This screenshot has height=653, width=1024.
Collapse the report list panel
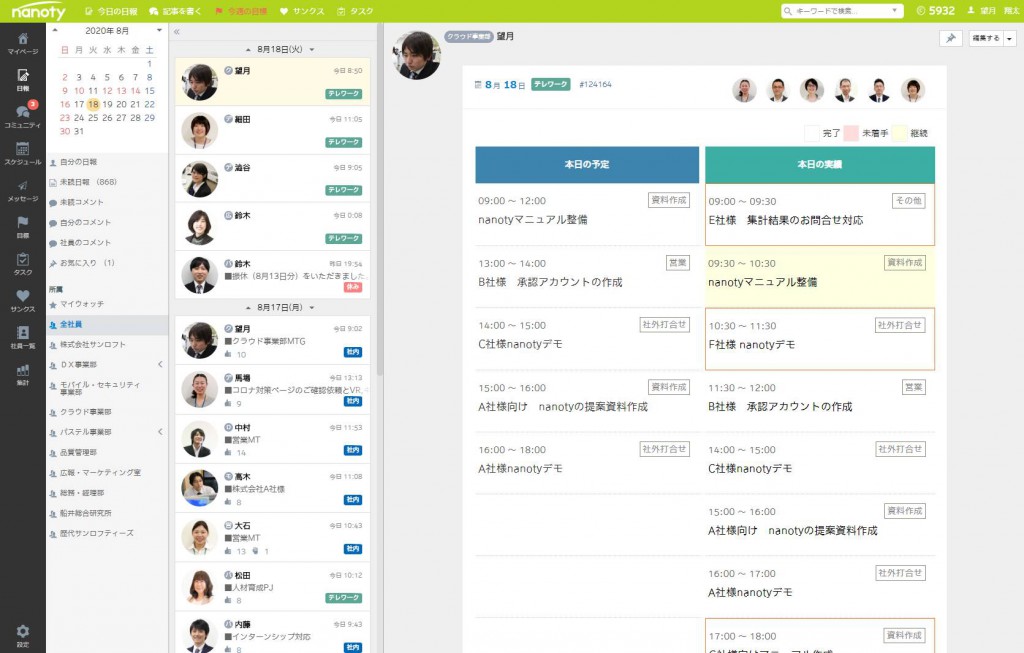coord(176,31)
